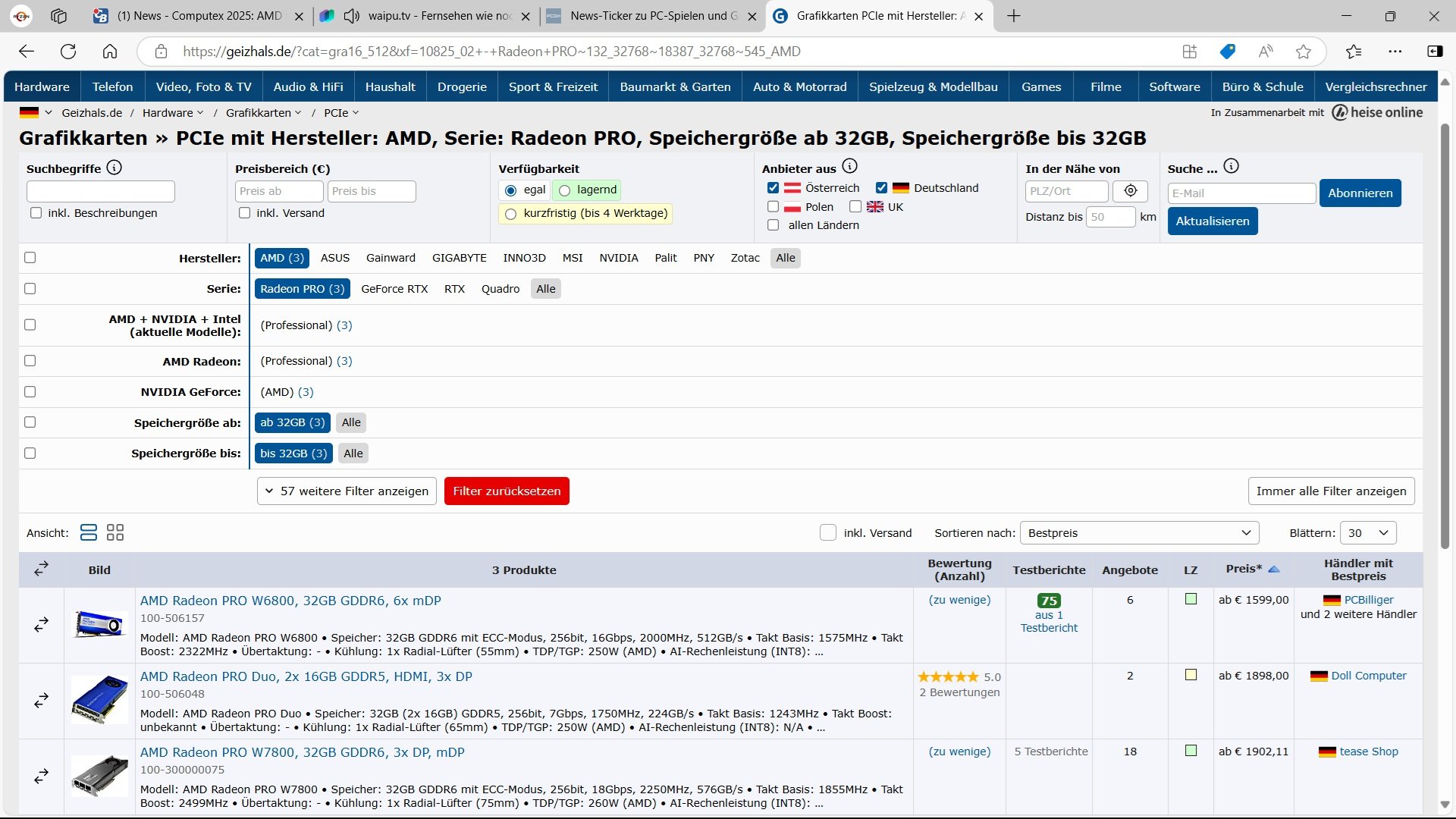Open the Blättern 30 page size dropdown
Viewport: 1456px width, 819px height.
coord(1368,533)
